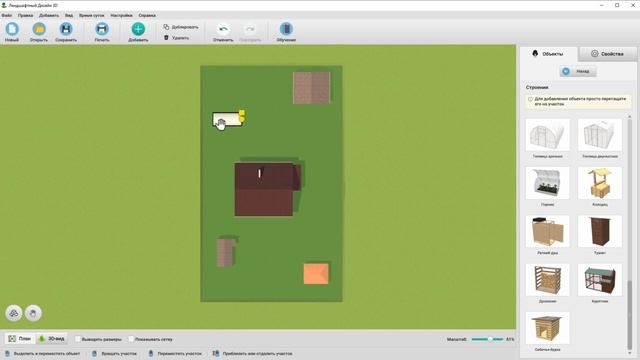Select the Колодец well thumbnail
Screen dimensions: 640x360
[x=600, y=183]
